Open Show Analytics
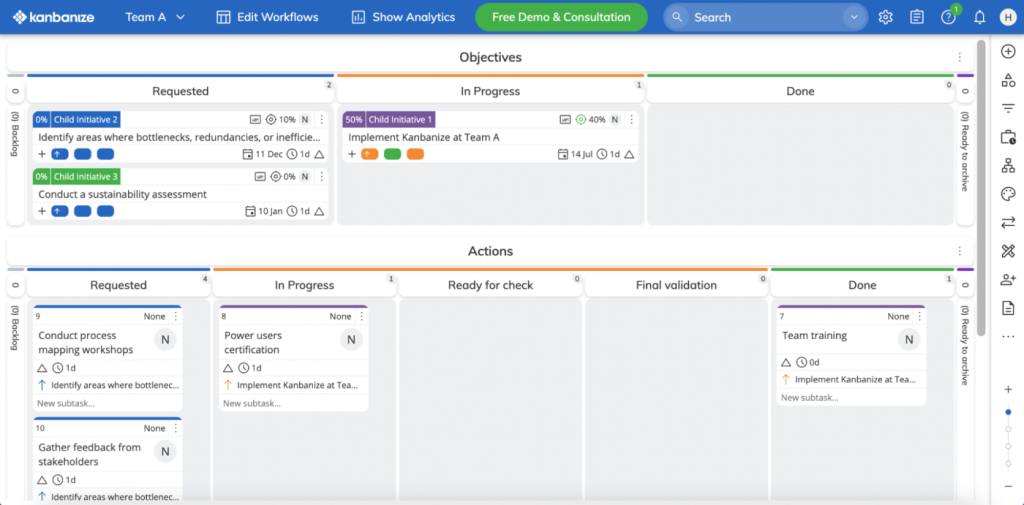This screenshot has width=1024, height=505. (x=403, y=18)
